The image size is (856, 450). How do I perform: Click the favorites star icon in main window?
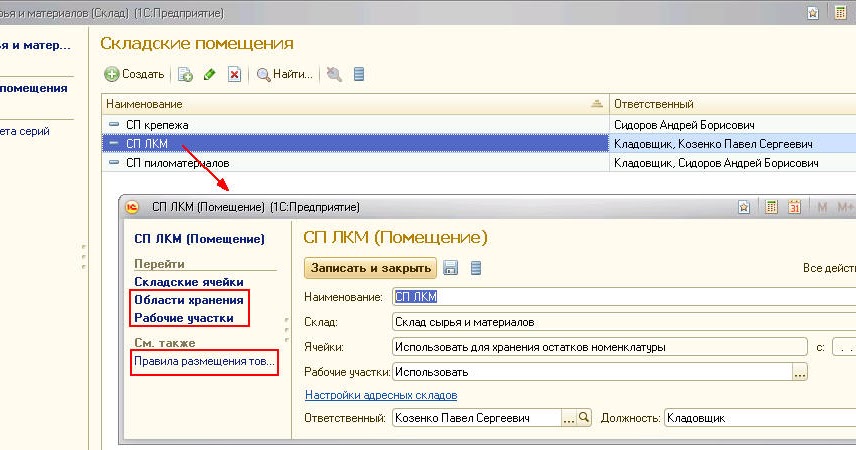[813, 13]
